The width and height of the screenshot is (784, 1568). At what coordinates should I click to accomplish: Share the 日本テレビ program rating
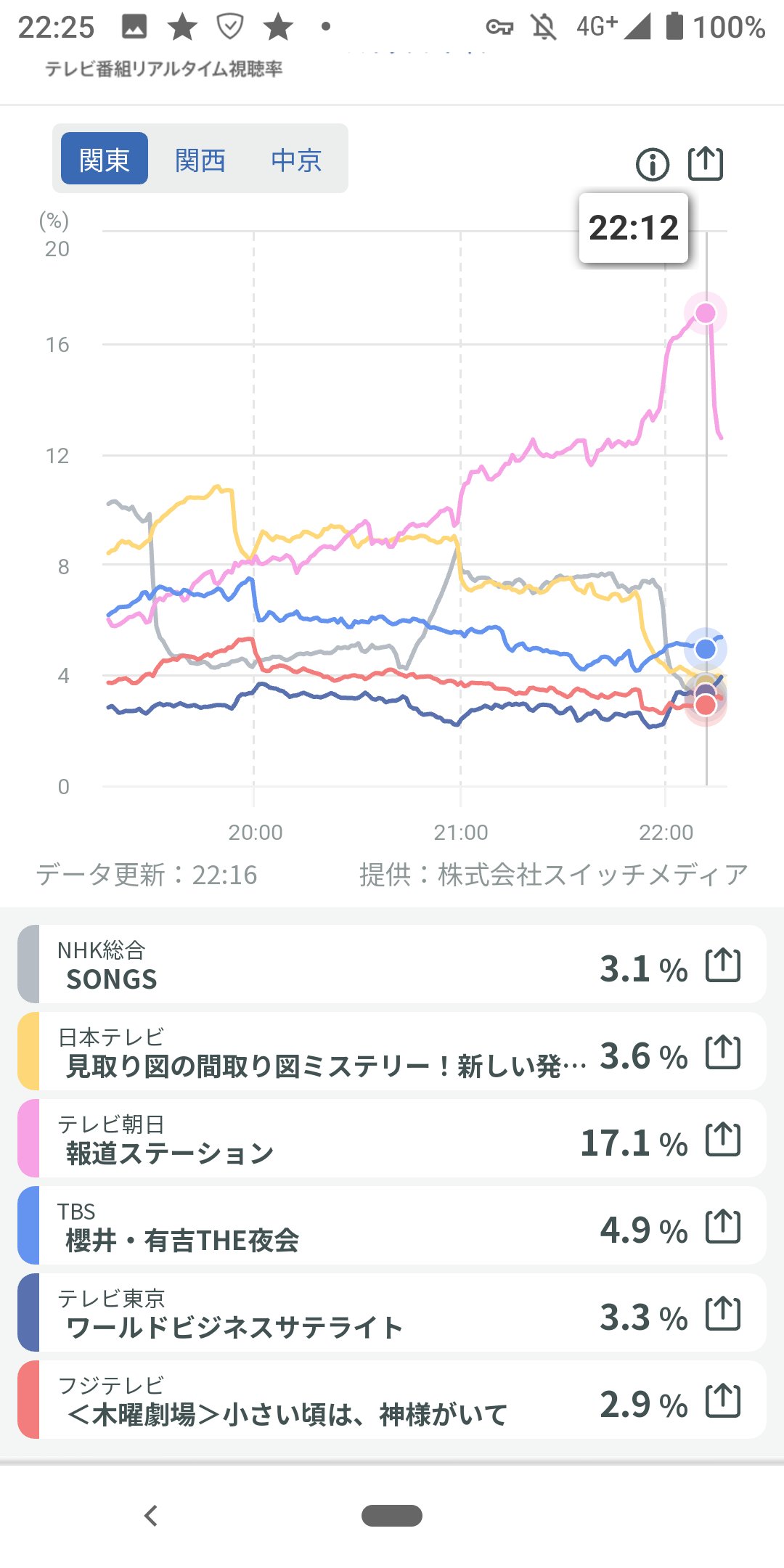(x=723, y=1053)
